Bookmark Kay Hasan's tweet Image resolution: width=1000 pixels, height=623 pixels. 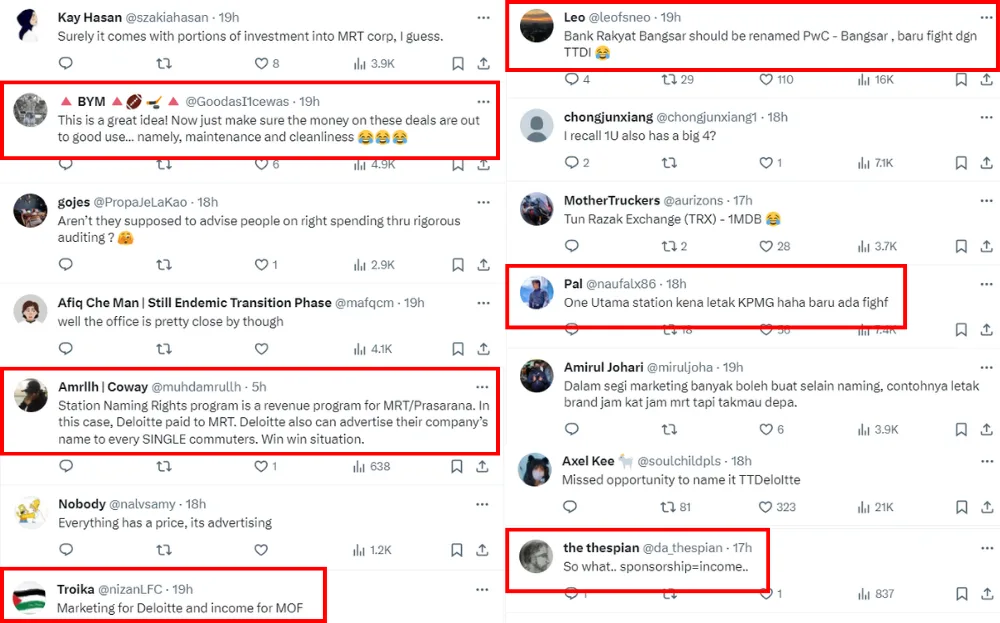point(457,63)
